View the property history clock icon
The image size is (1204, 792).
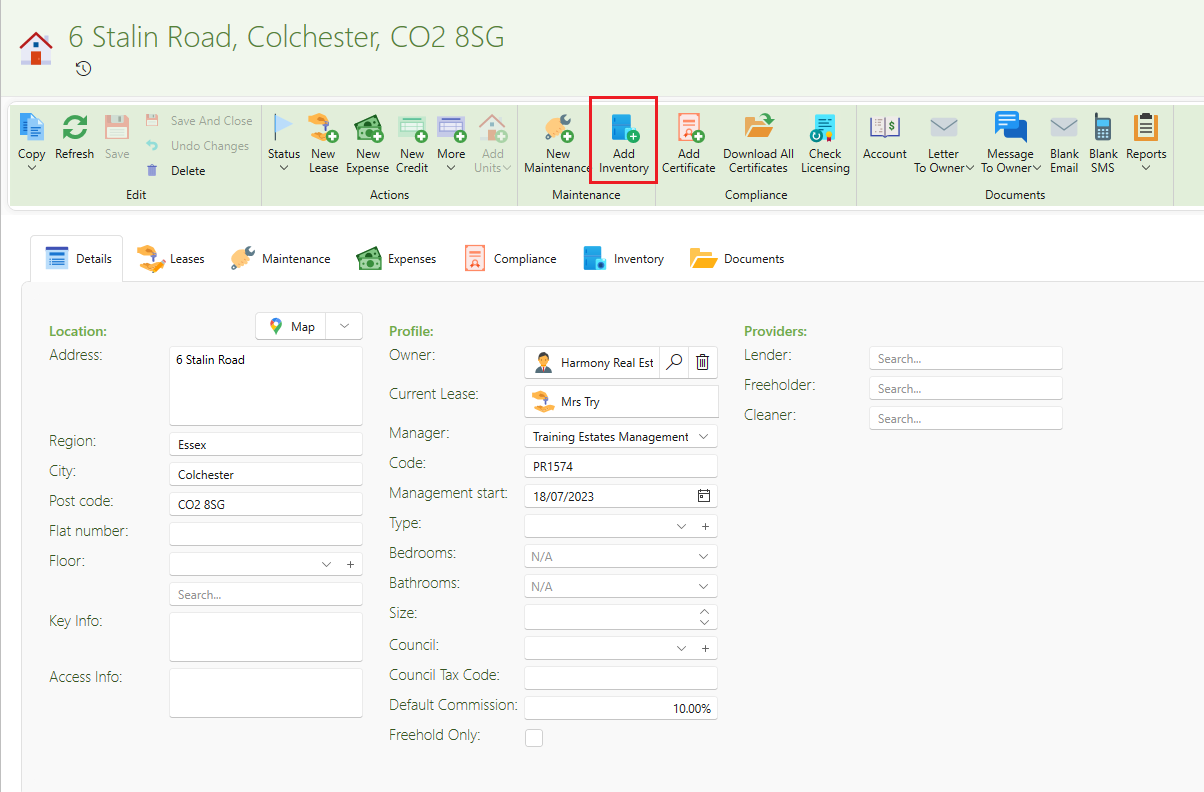point(84,68)
